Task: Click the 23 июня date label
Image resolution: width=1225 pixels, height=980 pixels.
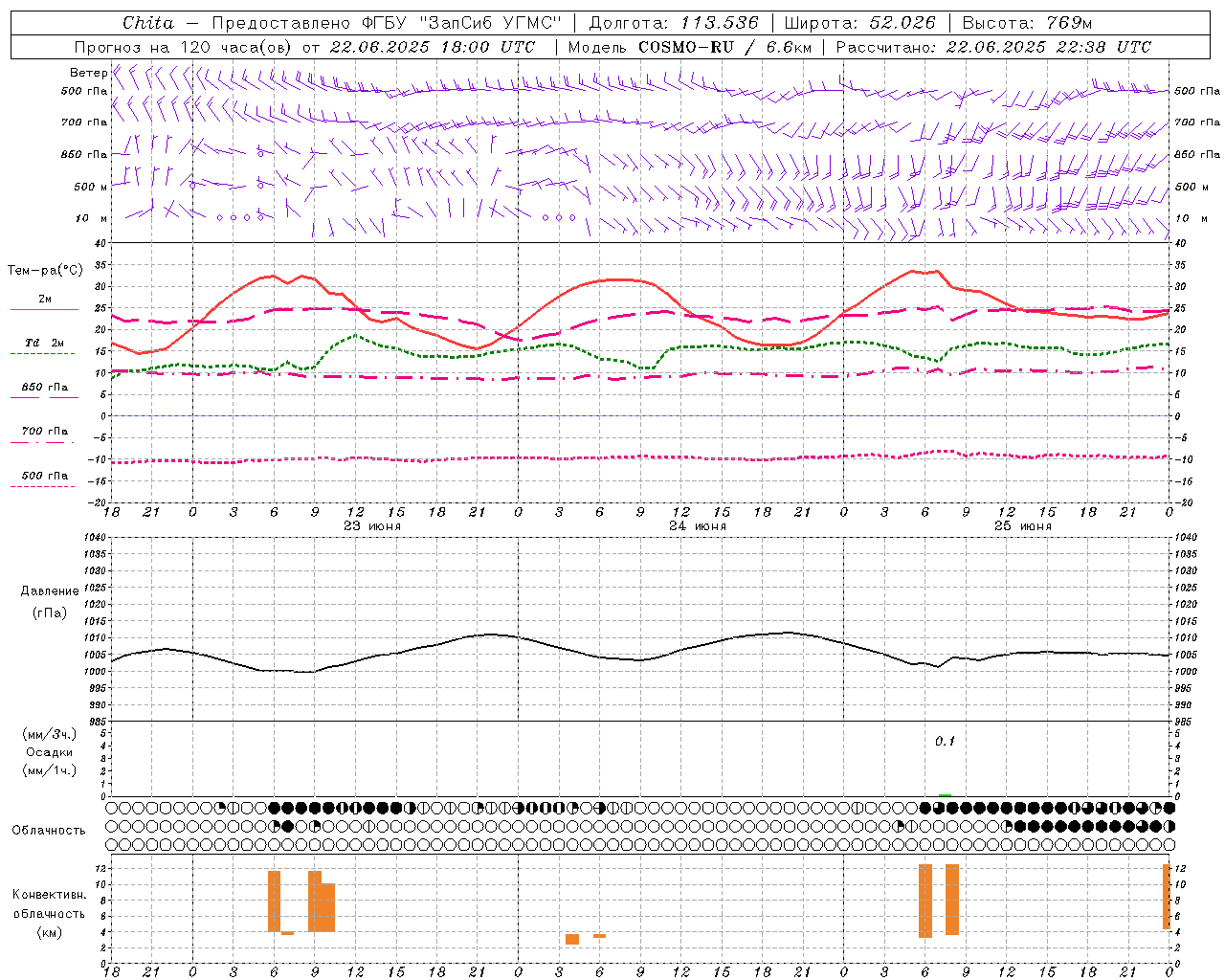Action: tap(371, 526)
